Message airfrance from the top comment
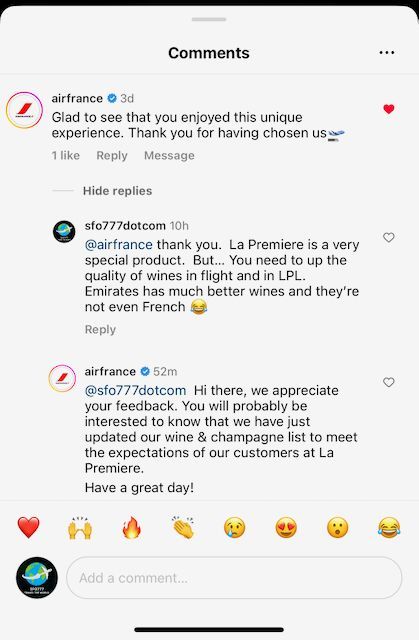Viewport: 419px width, 640px height. 169,156
